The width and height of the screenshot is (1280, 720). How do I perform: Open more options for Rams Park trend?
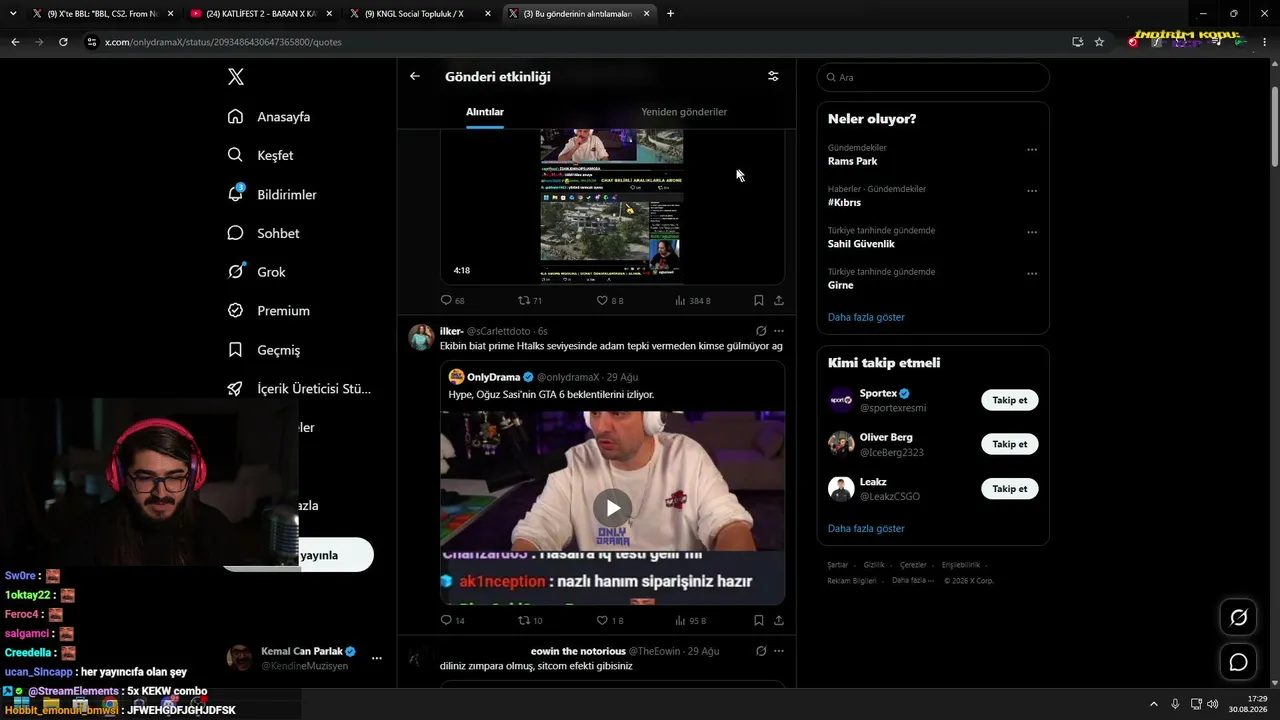point(1032,150)
